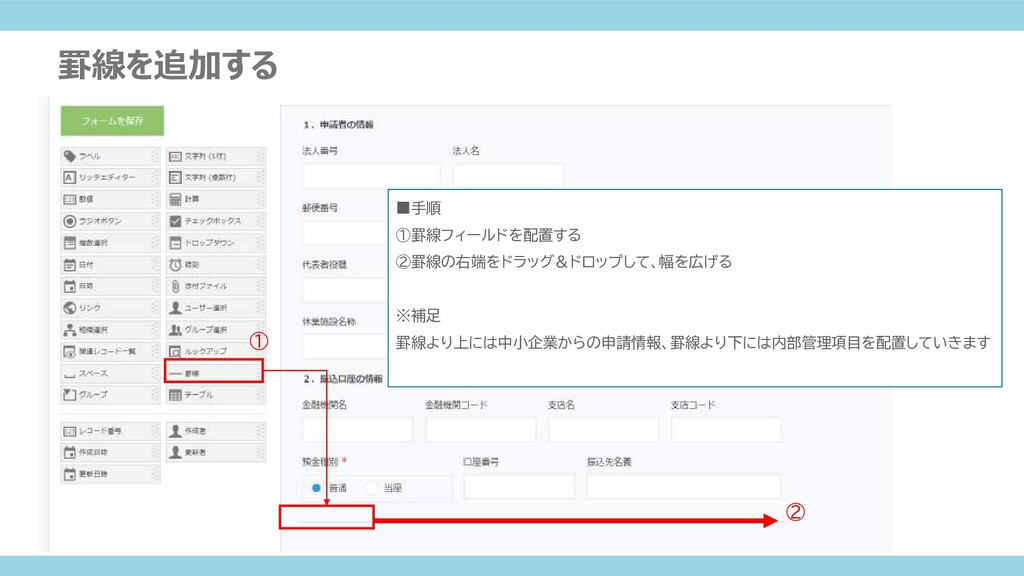The width and height of the screenshot is (1024, 576).
Task: Pick the 文字列 (複数行) field item
Action: [216, 178]
